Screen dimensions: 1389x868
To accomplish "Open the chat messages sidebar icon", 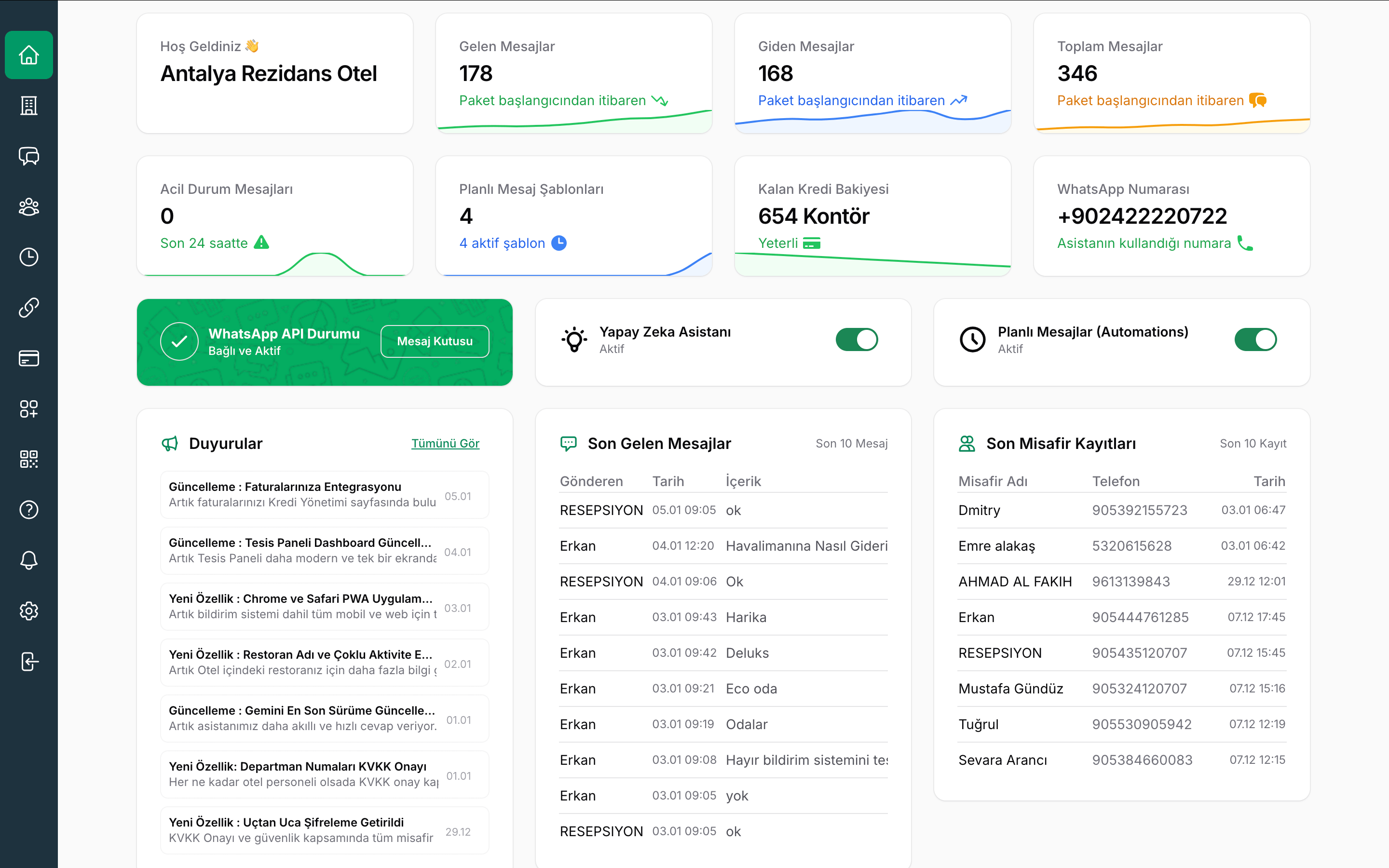I will point(29,156).
